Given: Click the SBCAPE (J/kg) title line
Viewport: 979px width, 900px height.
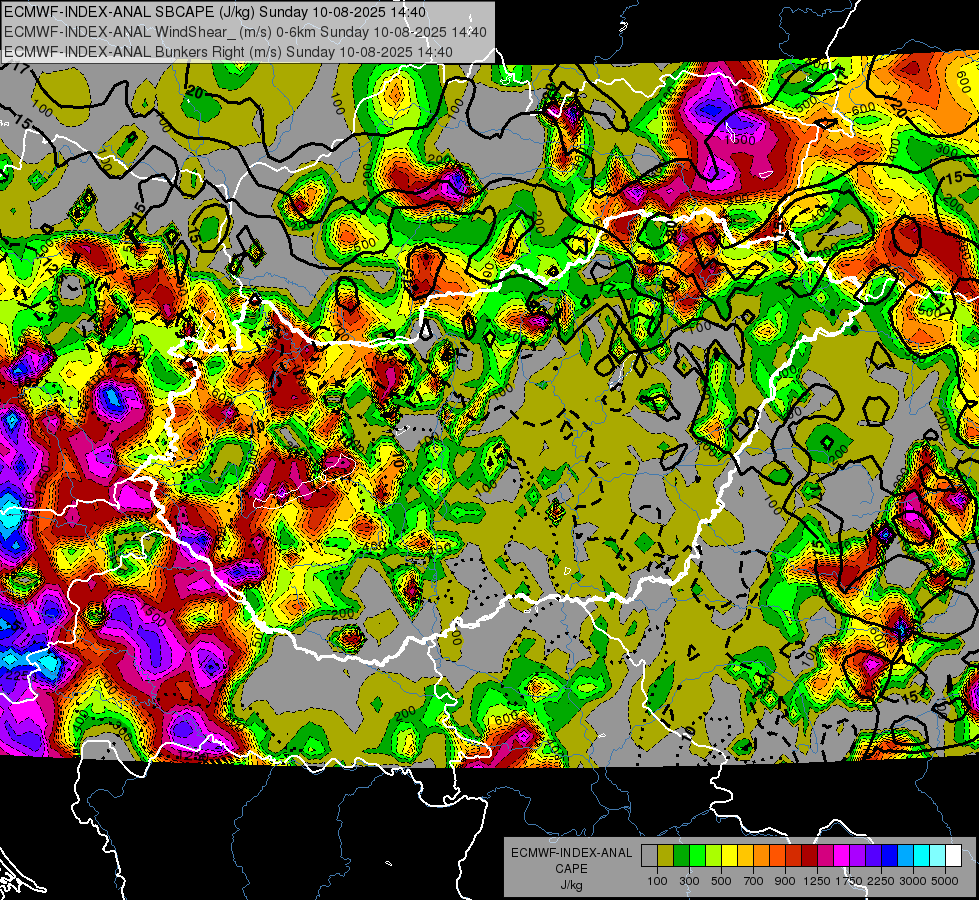Looking at the screenshot, I should (215, 12).
